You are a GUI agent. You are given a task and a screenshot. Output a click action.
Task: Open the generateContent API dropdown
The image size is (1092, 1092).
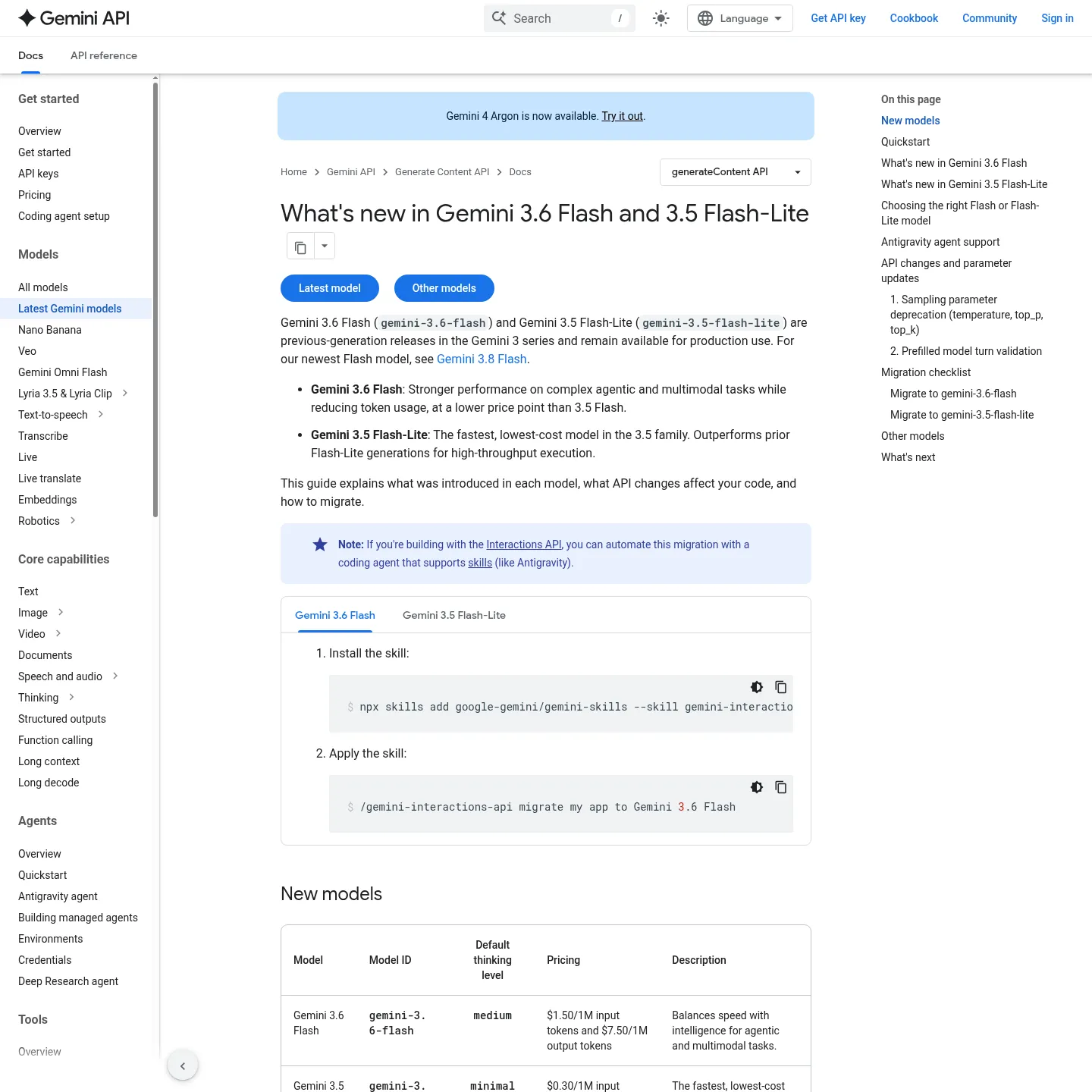736,172
